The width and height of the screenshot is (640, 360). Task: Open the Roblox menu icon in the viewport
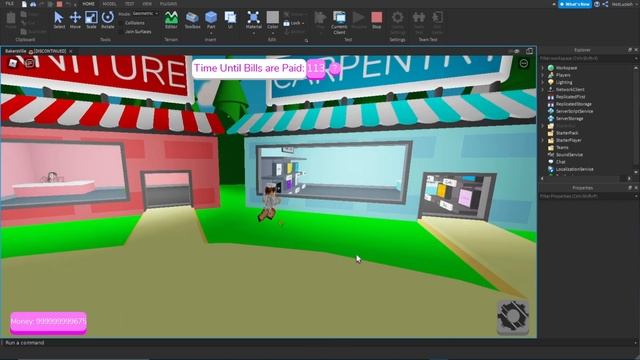[x=13, y=63]
